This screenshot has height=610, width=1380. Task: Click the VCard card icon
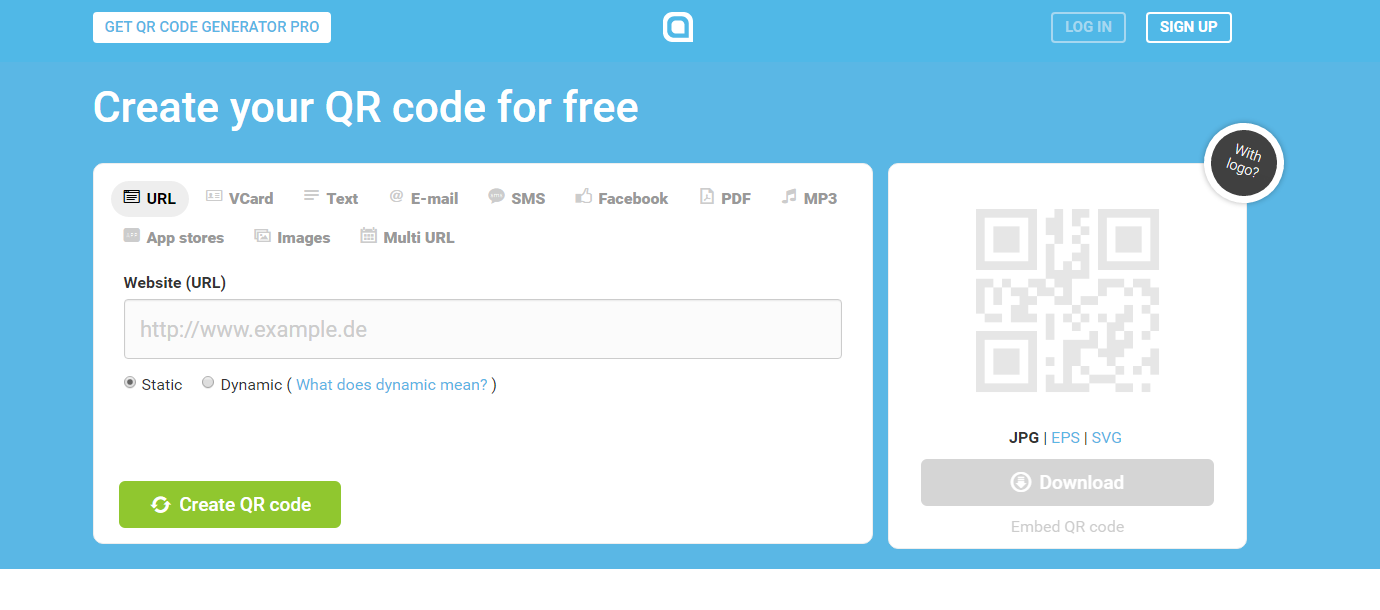pyautogui.click(x=214, y=197)
